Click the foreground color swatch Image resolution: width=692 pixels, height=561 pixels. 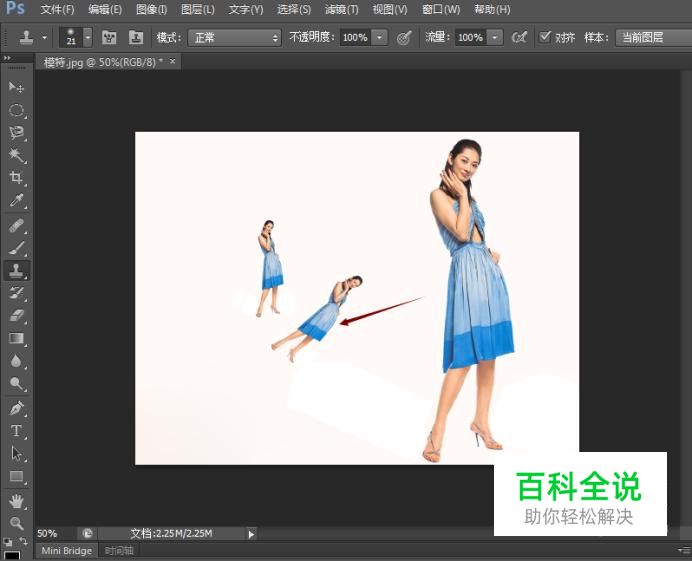12,556
